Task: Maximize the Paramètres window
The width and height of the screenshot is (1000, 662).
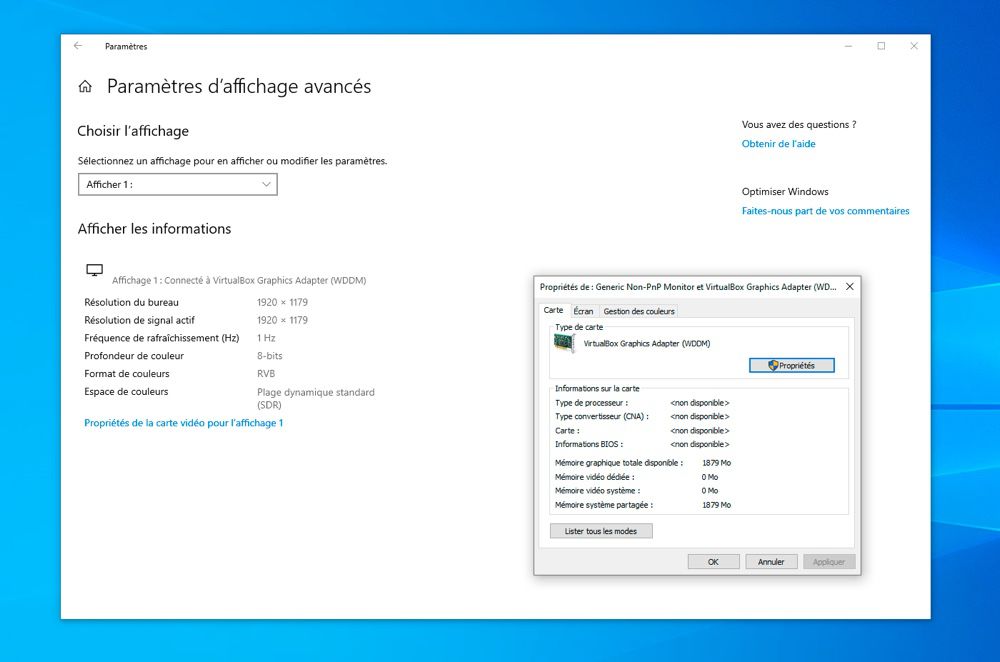Action: (x=881, y=46)
